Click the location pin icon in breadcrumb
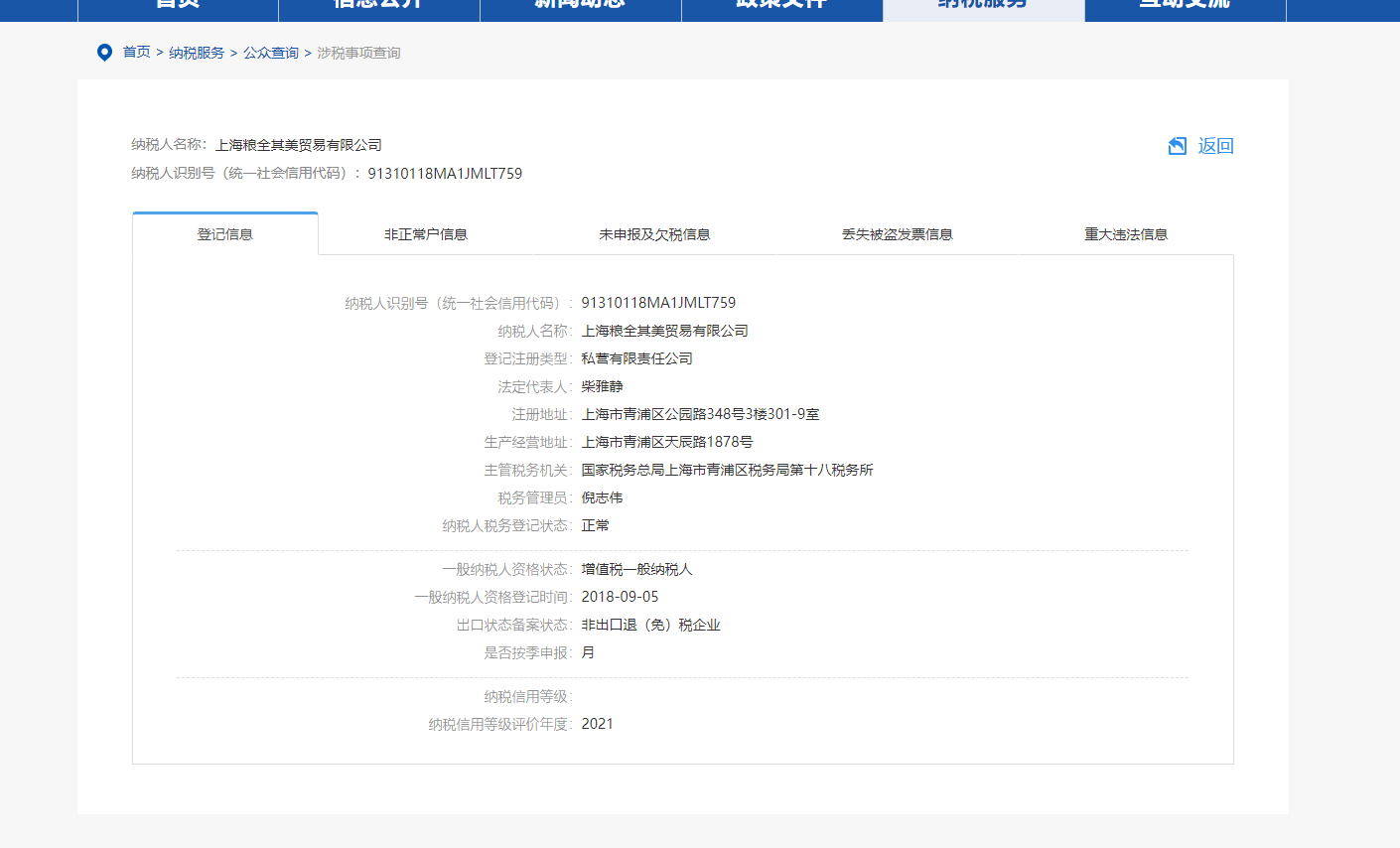This screenshot has width=1400, height=848. pyautogui.click(x=104, y=53)
